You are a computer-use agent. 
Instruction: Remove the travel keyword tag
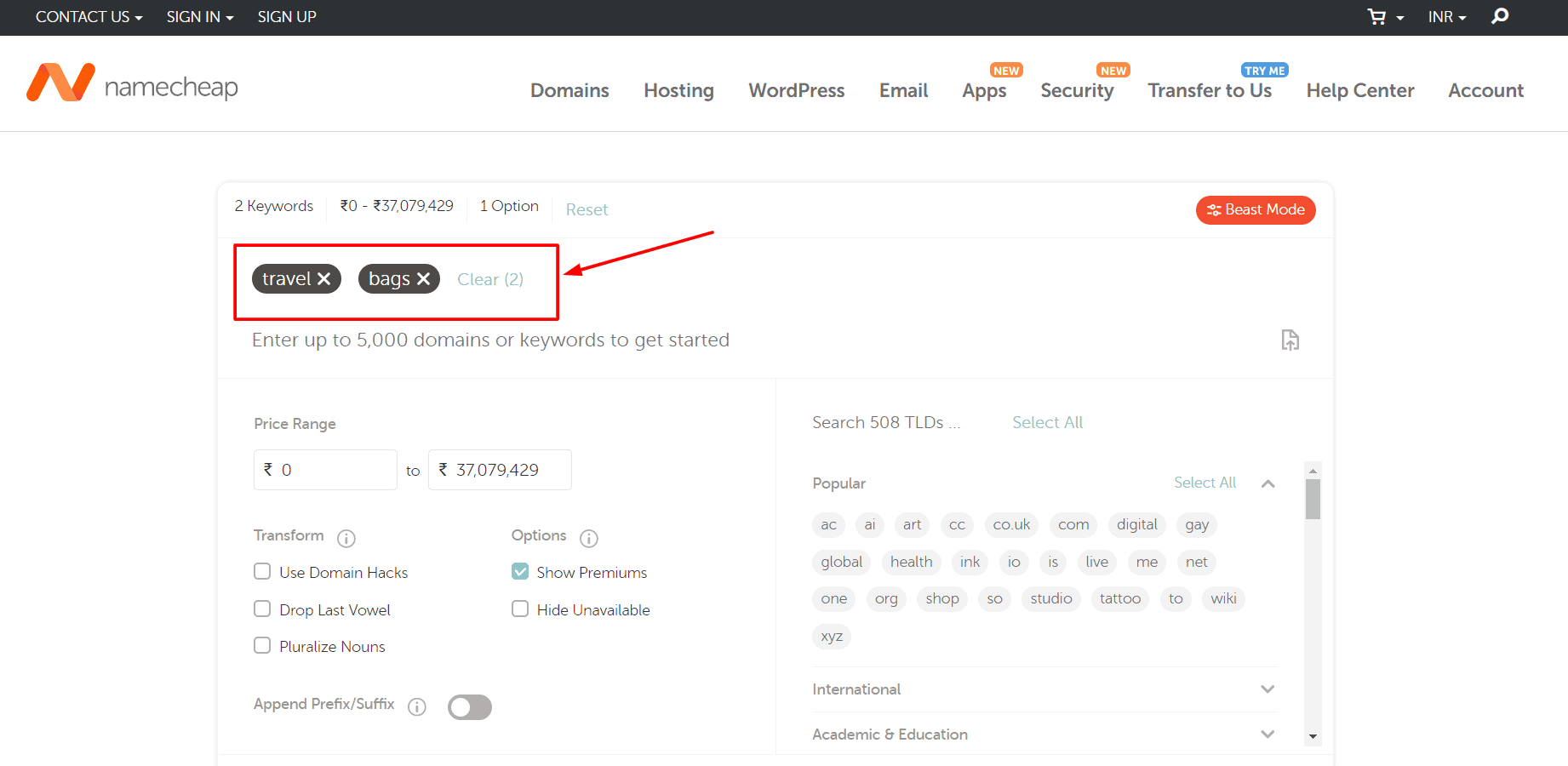coord(324,279)
